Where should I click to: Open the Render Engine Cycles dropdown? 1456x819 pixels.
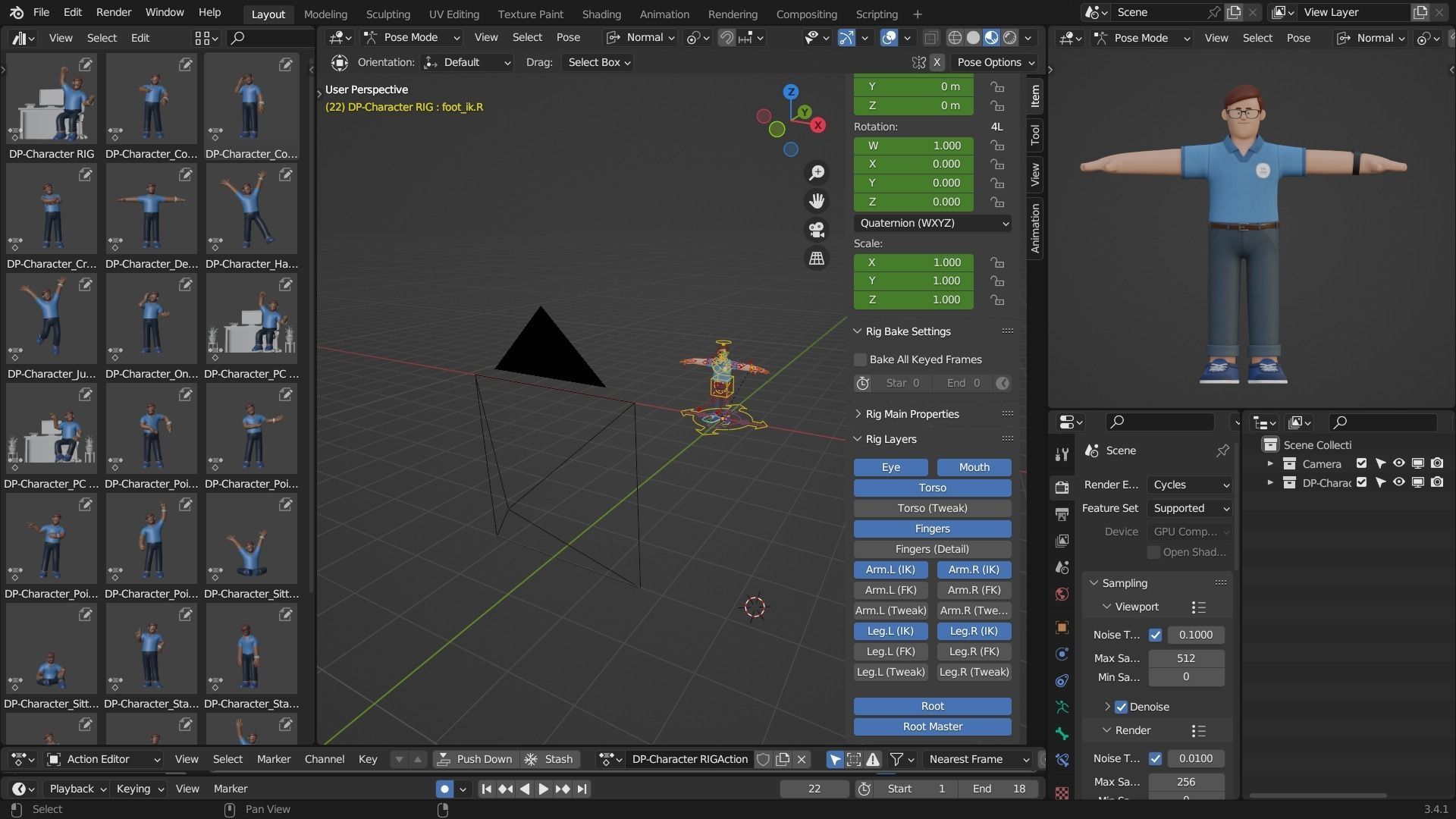pos(1189,485)
